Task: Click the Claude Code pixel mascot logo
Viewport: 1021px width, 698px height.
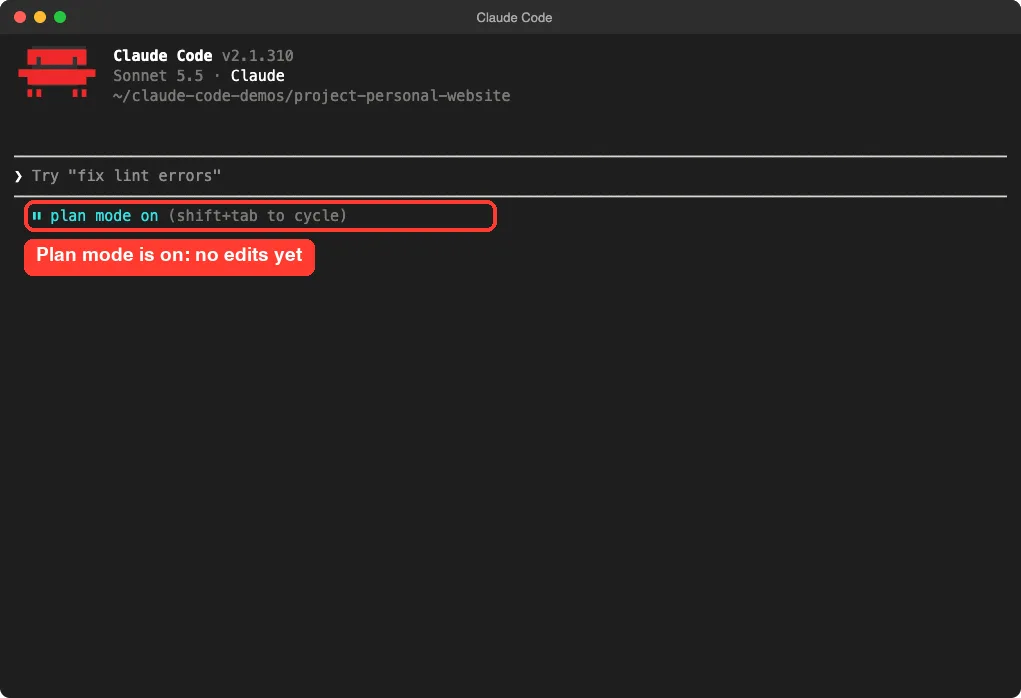Action: pos(57,72)
